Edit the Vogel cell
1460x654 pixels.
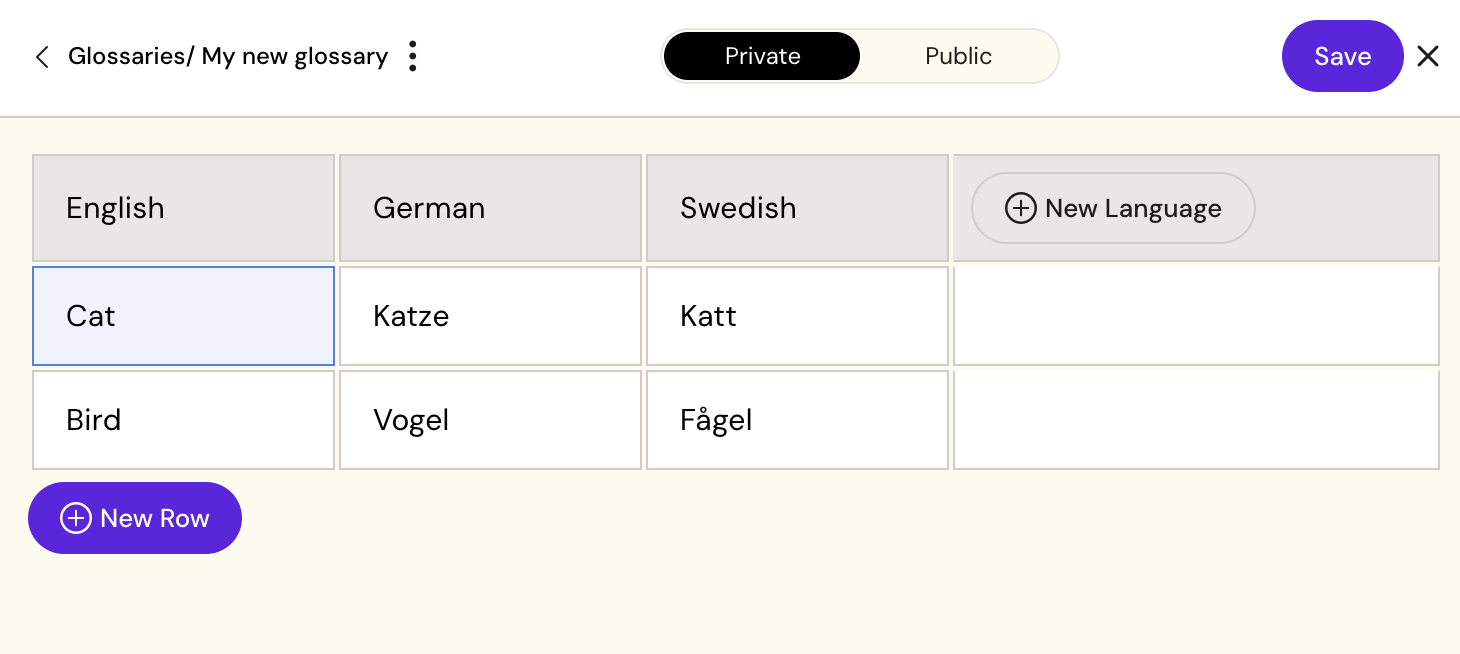click(x=490, y=420)
